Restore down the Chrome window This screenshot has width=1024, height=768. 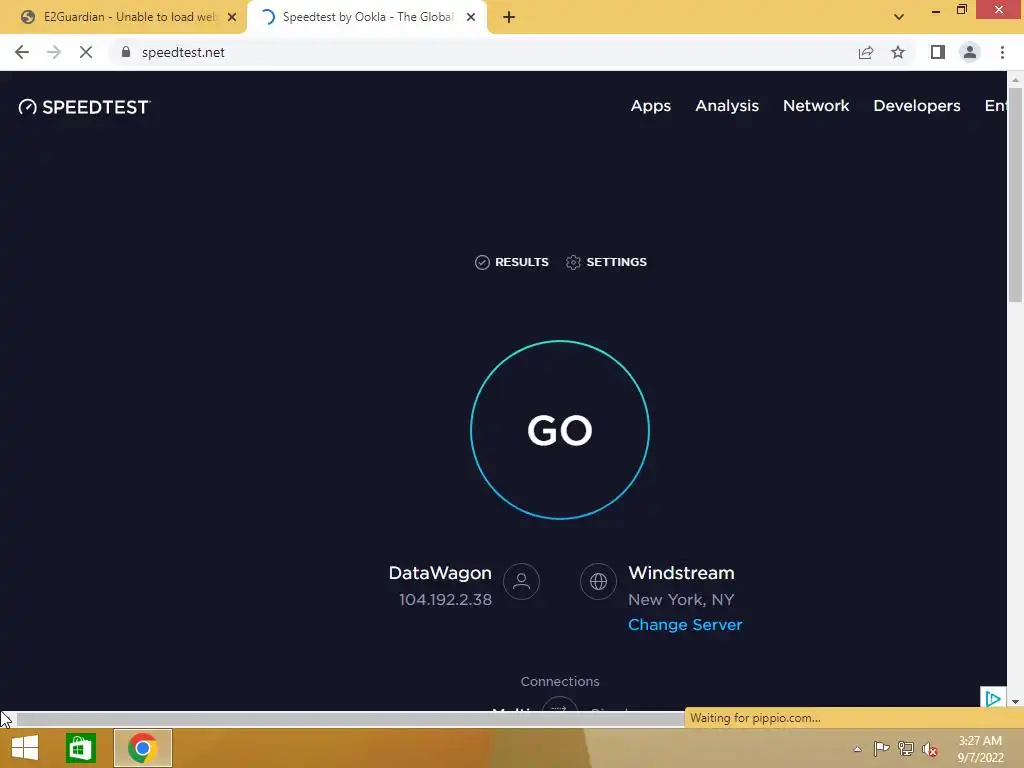961,10
